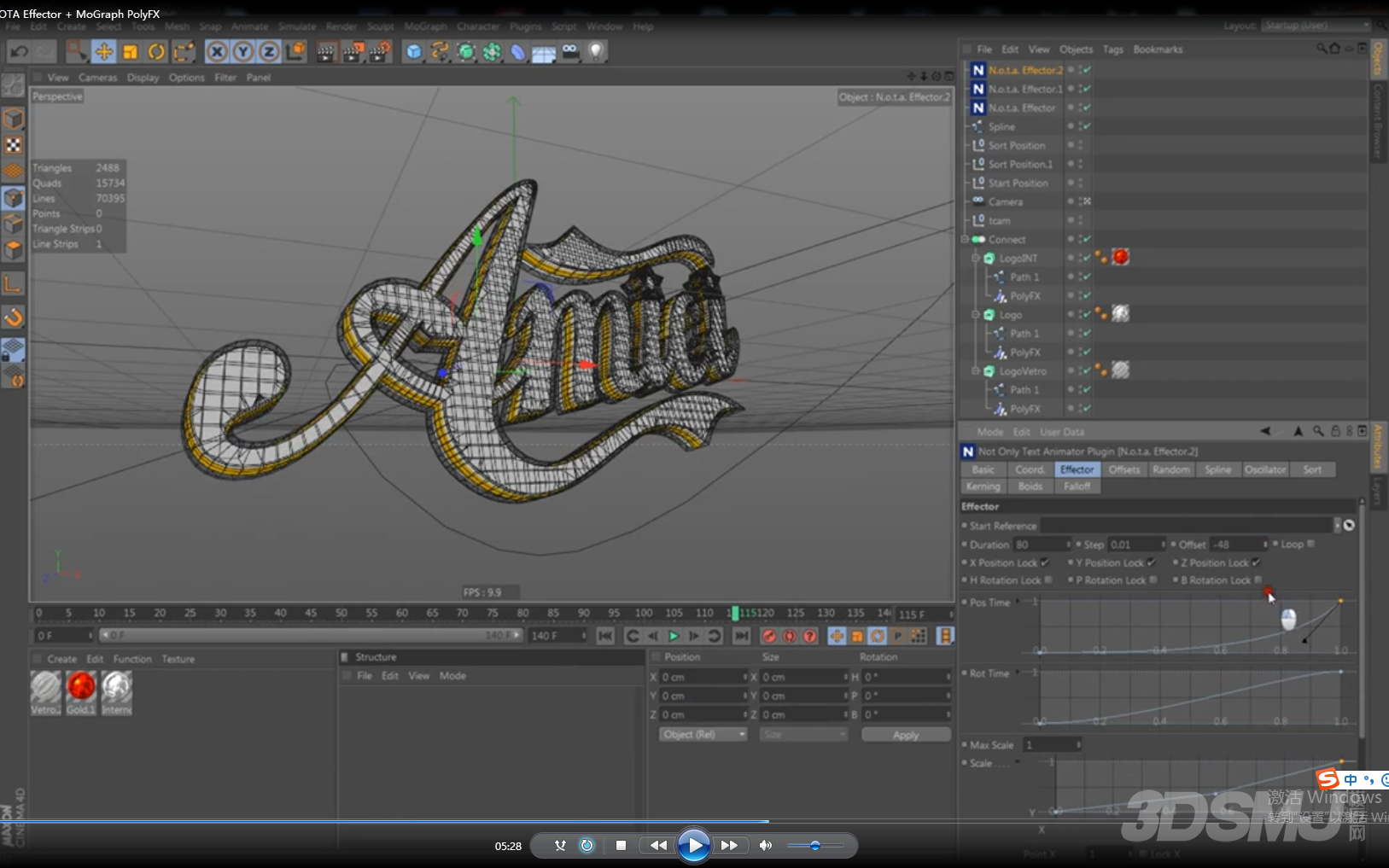Expand the Pos Time curve section
The width and height of the screenshot is (1389, 868).
pyautogui.click(x=1017, y=603)
